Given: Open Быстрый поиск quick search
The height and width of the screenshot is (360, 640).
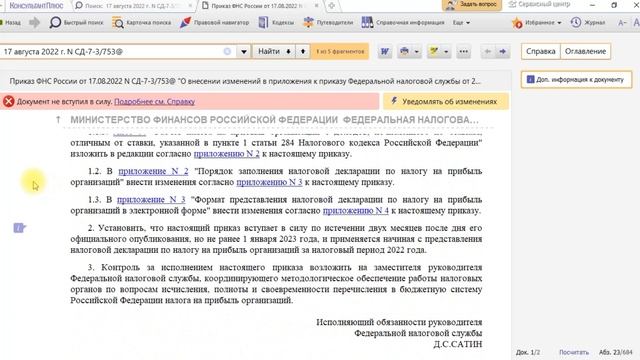Looking at the screenshot, I should [76, 22].
